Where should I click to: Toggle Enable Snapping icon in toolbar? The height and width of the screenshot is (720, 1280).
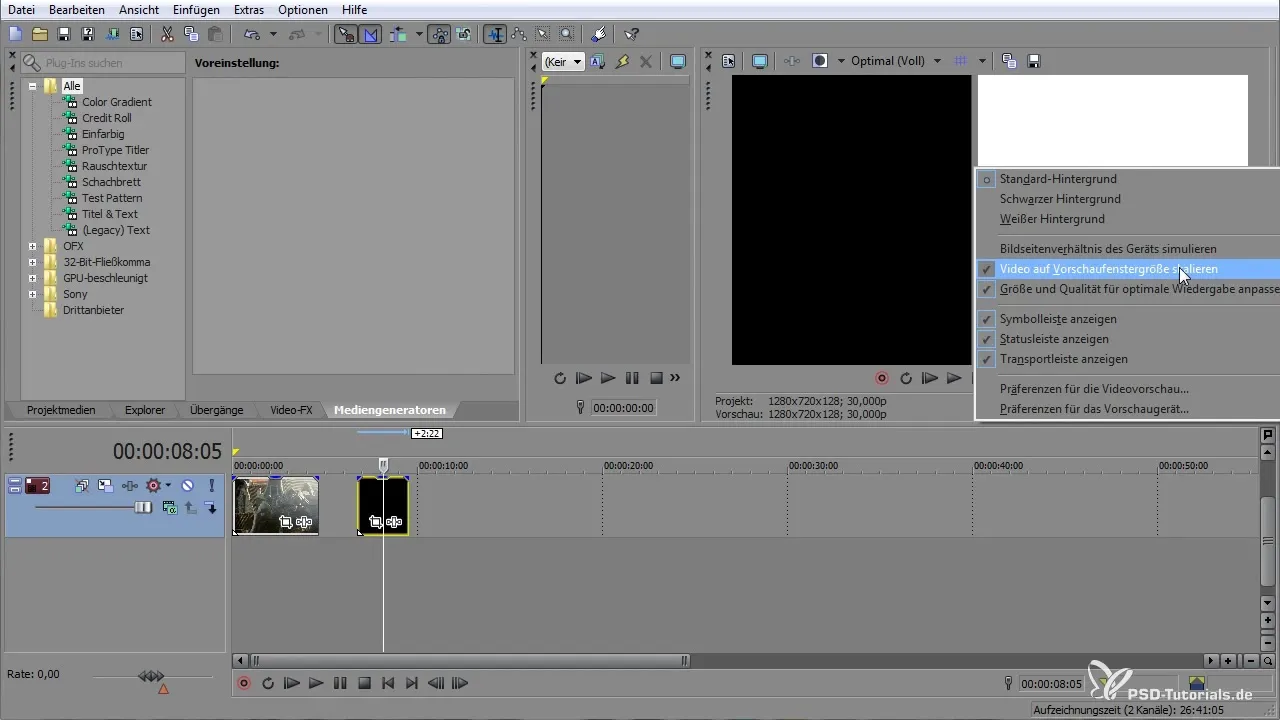click(345, 34)
